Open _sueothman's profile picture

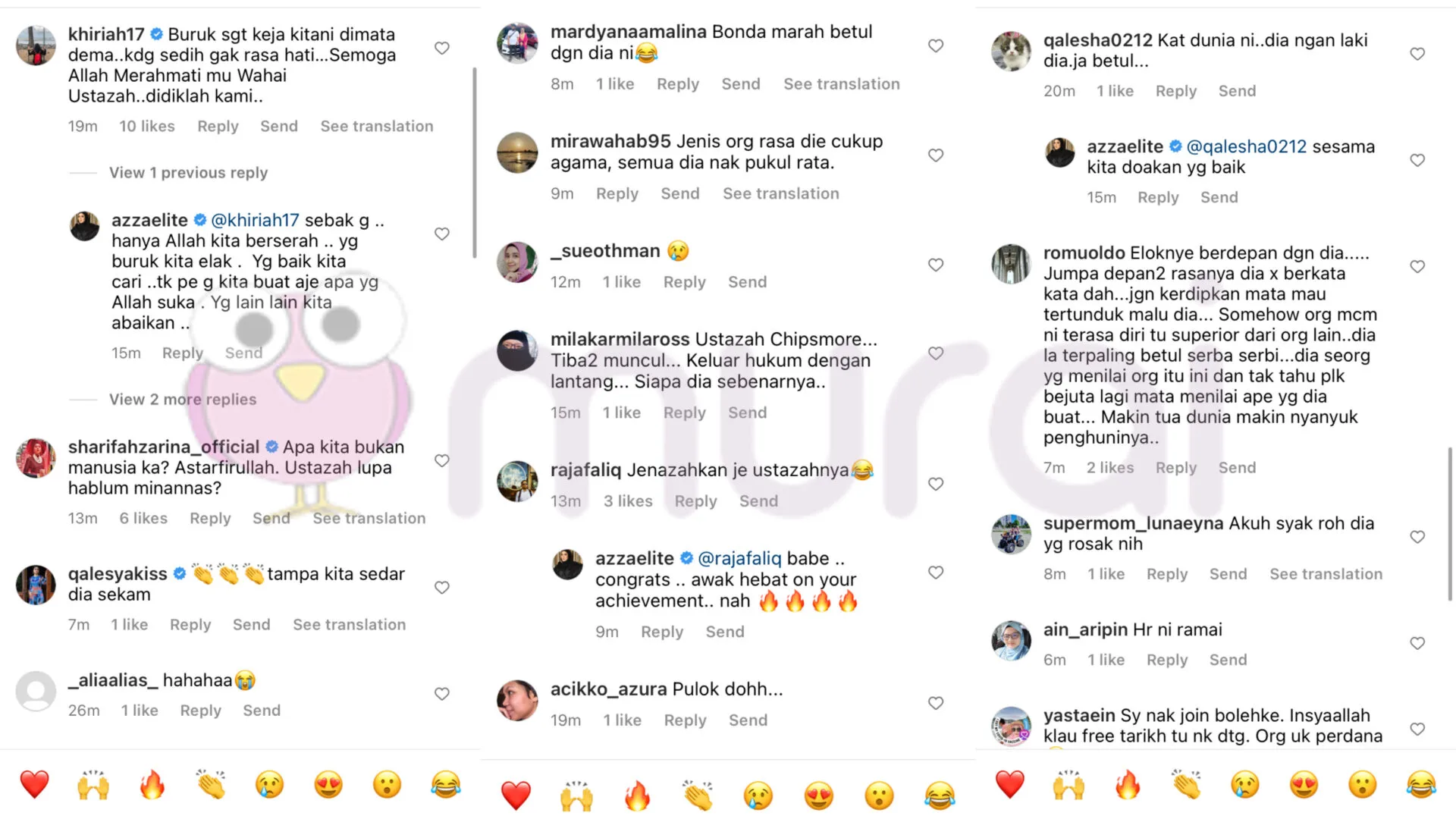(x=517, y=262)
